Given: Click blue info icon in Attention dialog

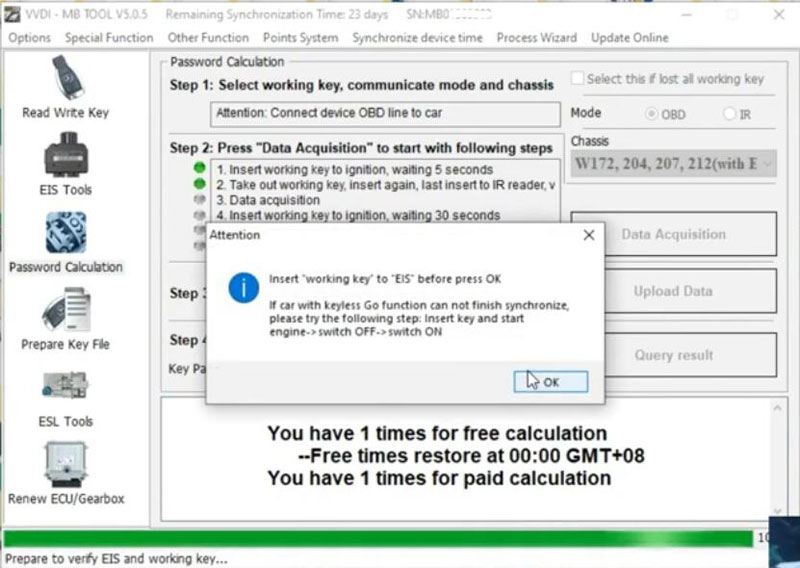Looking at the screenshot, I should [x=243, y=287].
